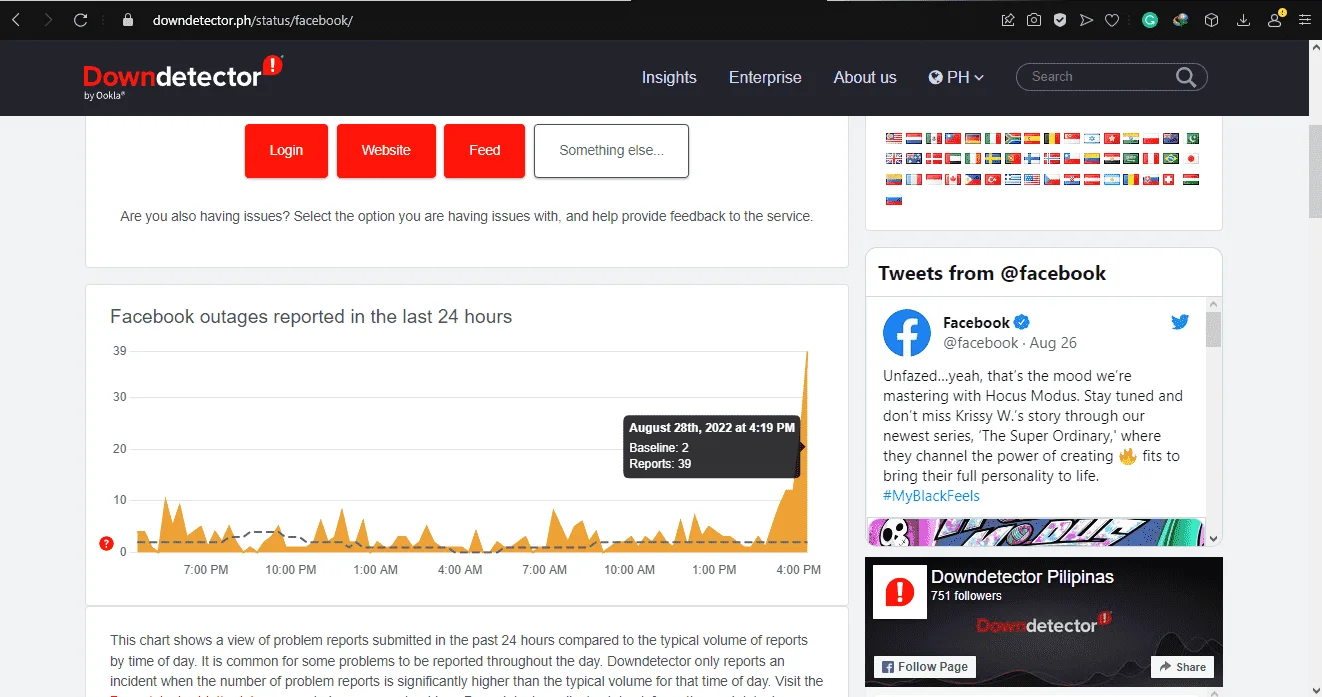
Task: Click the Downdetector logo
Action: point(183,77)
